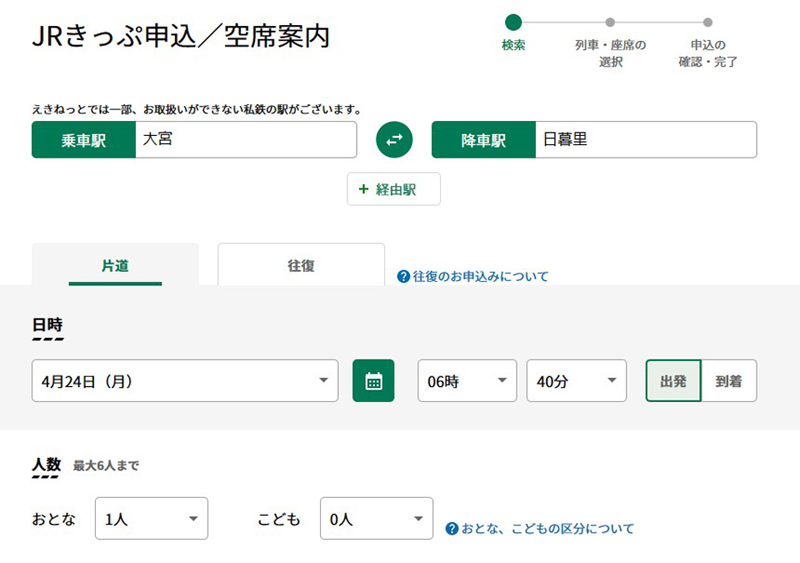Click the plus icon on 経由駅
The height and width of the screenshot is (563, 800).
363,189
